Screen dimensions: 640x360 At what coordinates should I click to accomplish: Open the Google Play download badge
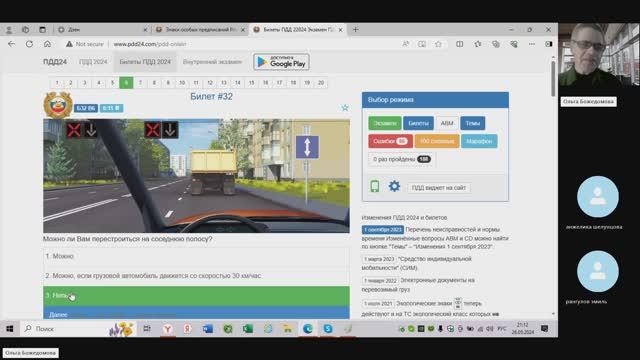click(281, 62)
